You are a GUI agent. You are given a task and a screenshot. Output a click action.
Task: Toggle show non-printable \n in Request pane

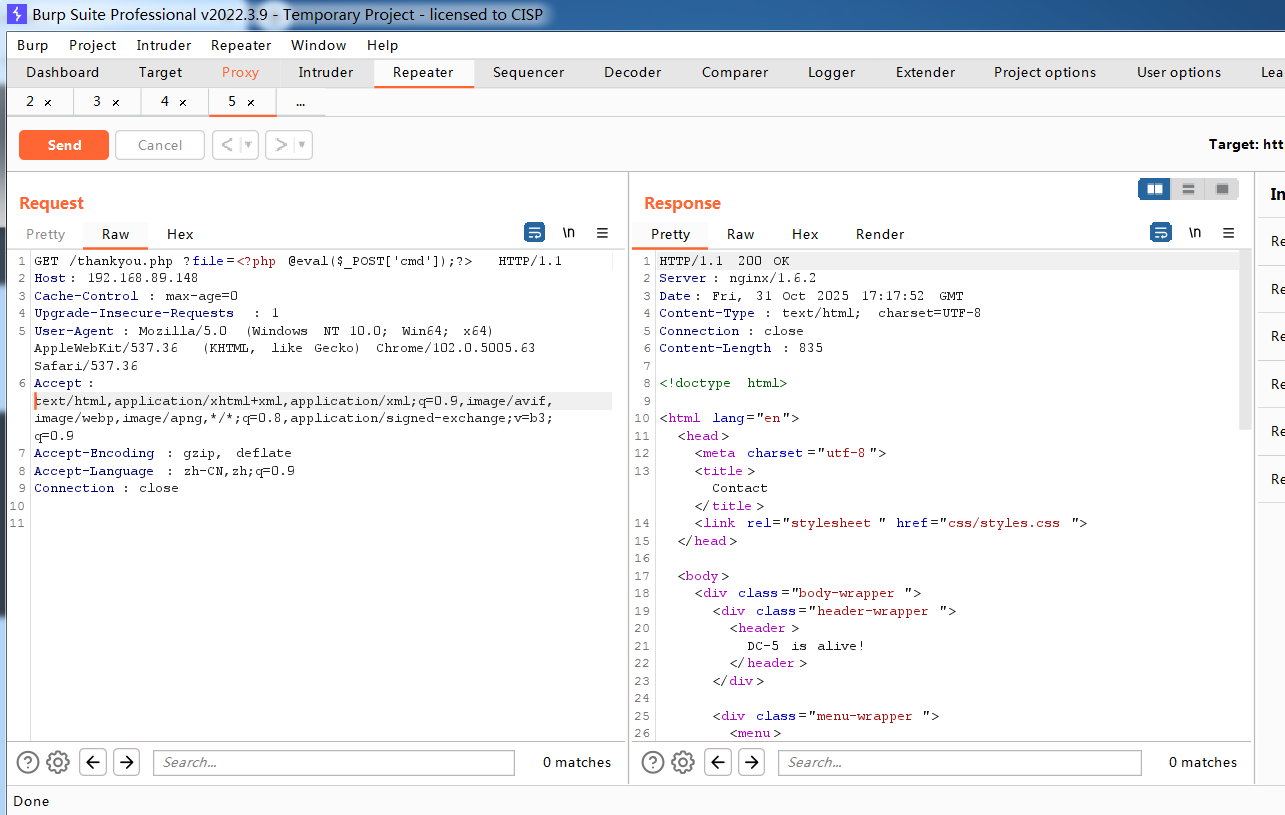569,232
